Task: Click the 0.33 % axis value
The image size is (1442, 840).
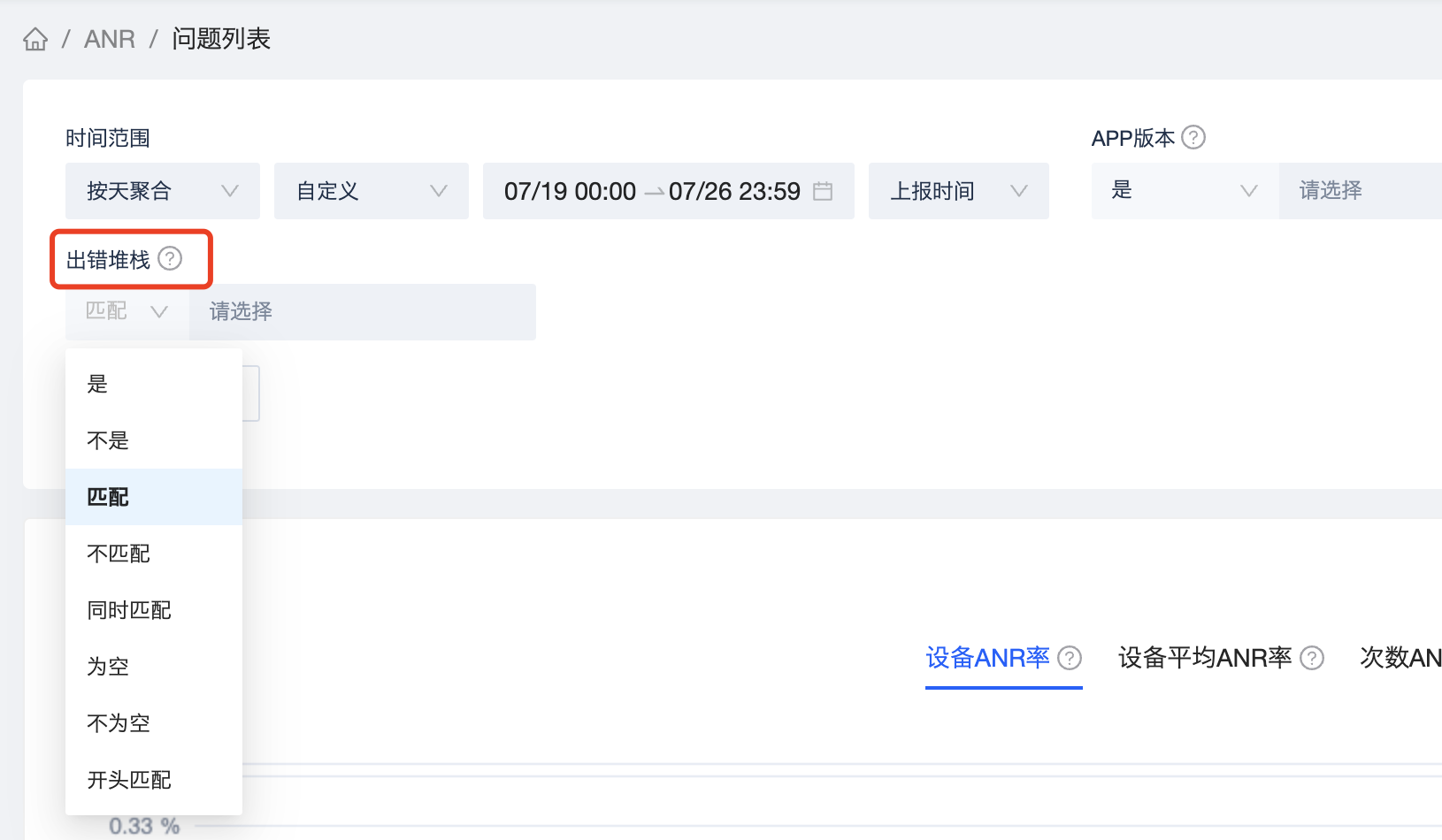Action: (144, 826)
